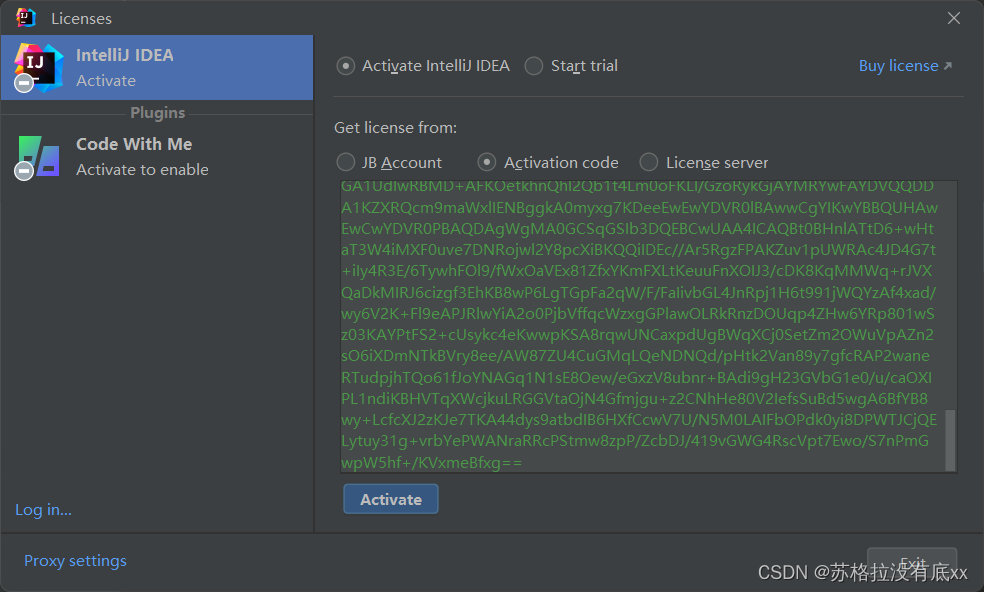This screenshot has width=984, height=592.
Task: Click the Code With Me plugin icon
Action: click(38, 157)
